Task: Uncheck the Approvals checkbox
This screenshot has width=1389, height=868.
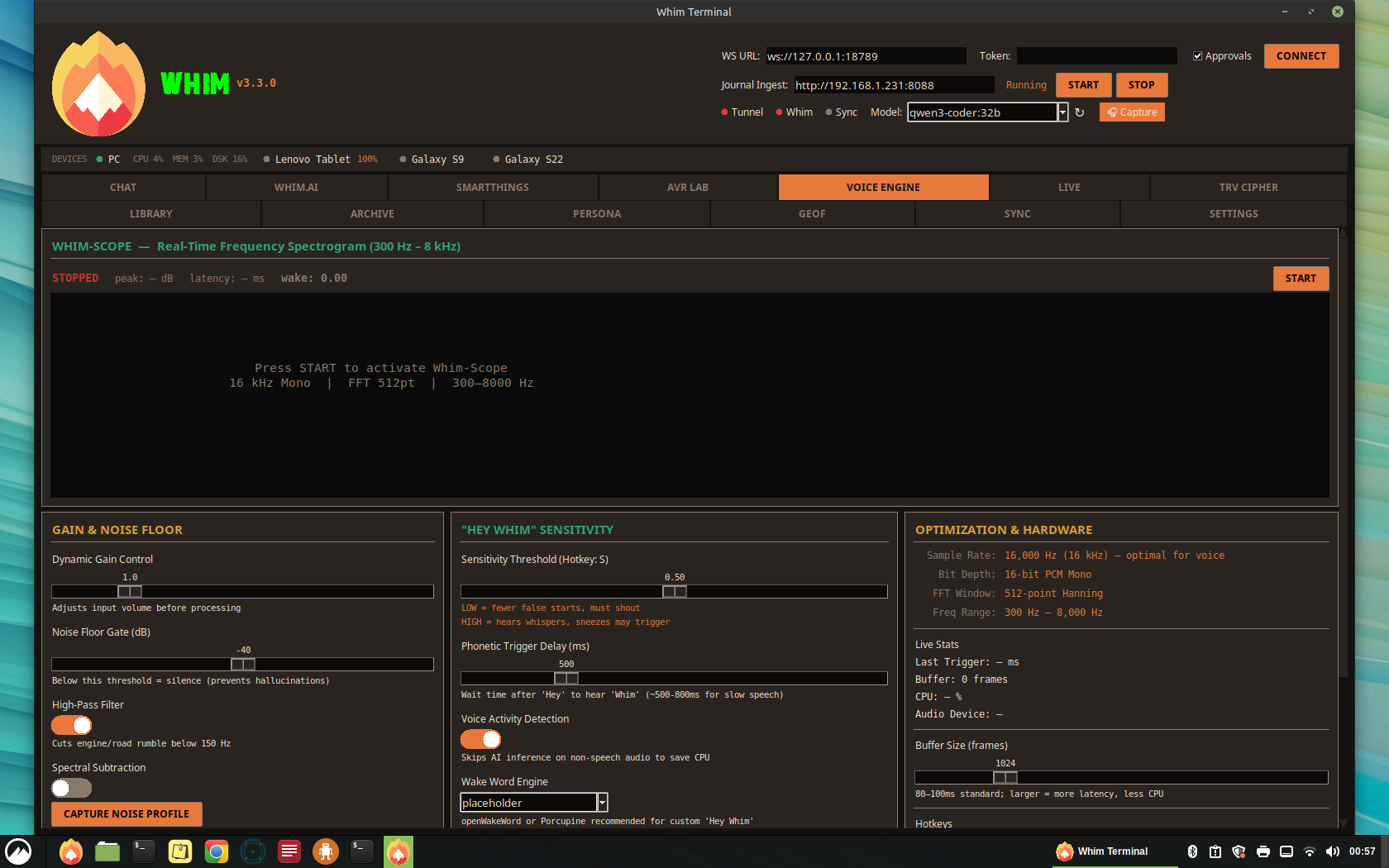Action: 1198,55
